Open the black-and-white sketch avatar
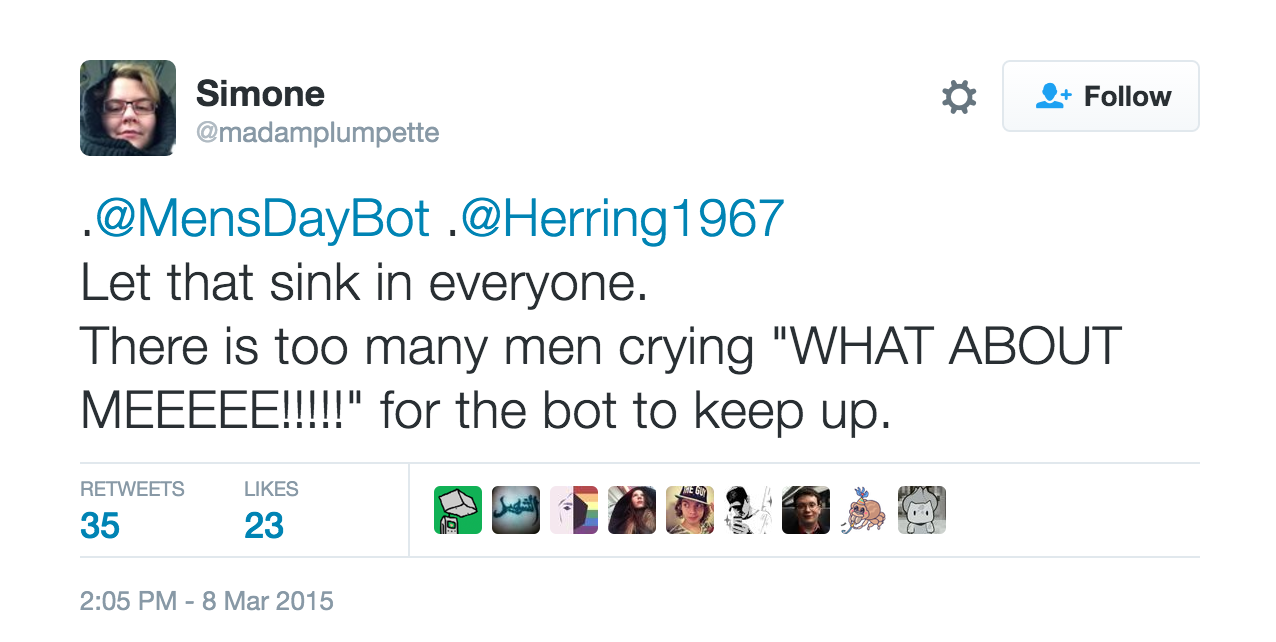The height and width of the screenshot is (642, 1276). [x=748, y=510]
